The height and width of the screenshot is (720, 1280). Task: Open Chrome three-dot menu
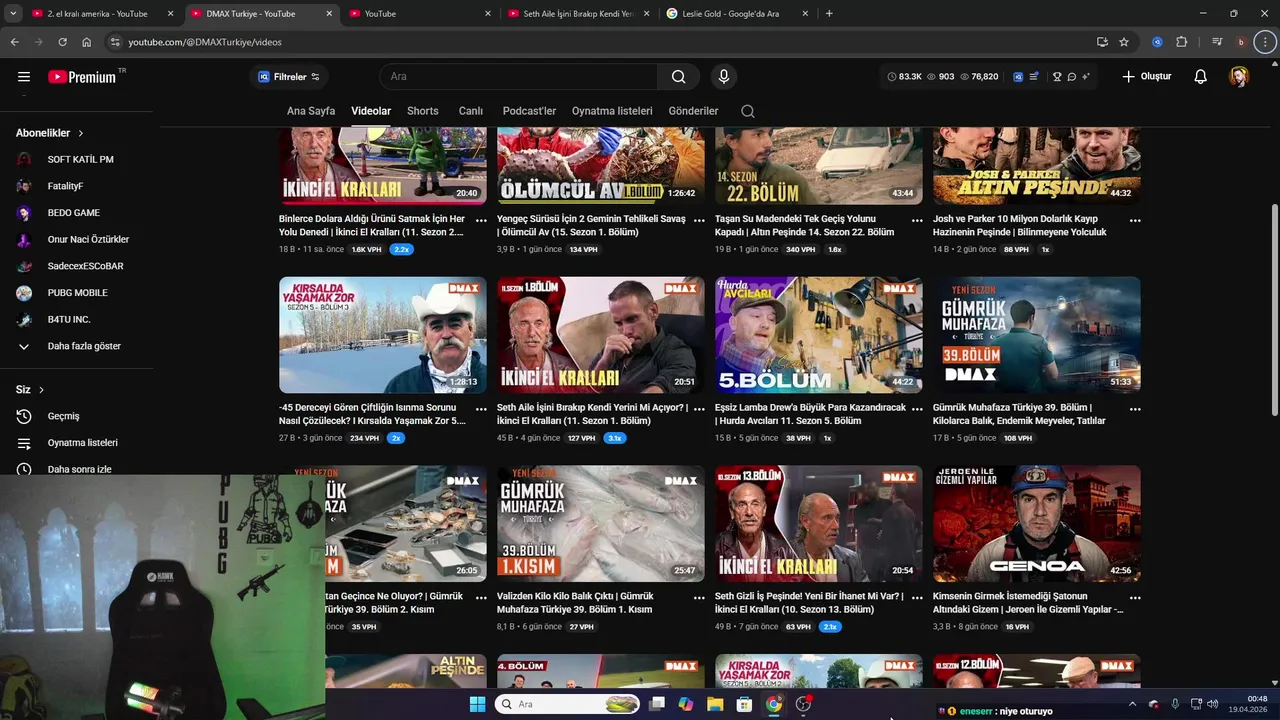click(x=1265, y=42)
